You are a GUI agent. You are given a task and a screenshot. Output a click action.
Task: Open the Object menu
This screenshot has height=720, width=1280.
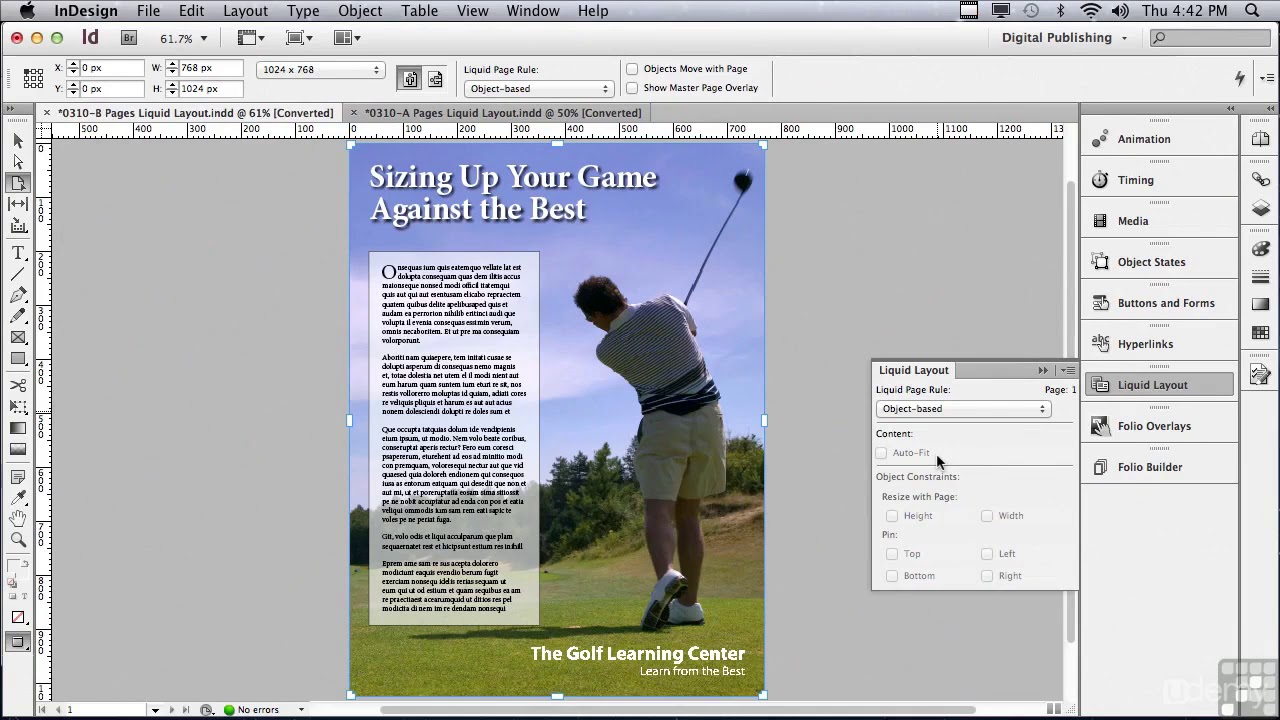360,11
